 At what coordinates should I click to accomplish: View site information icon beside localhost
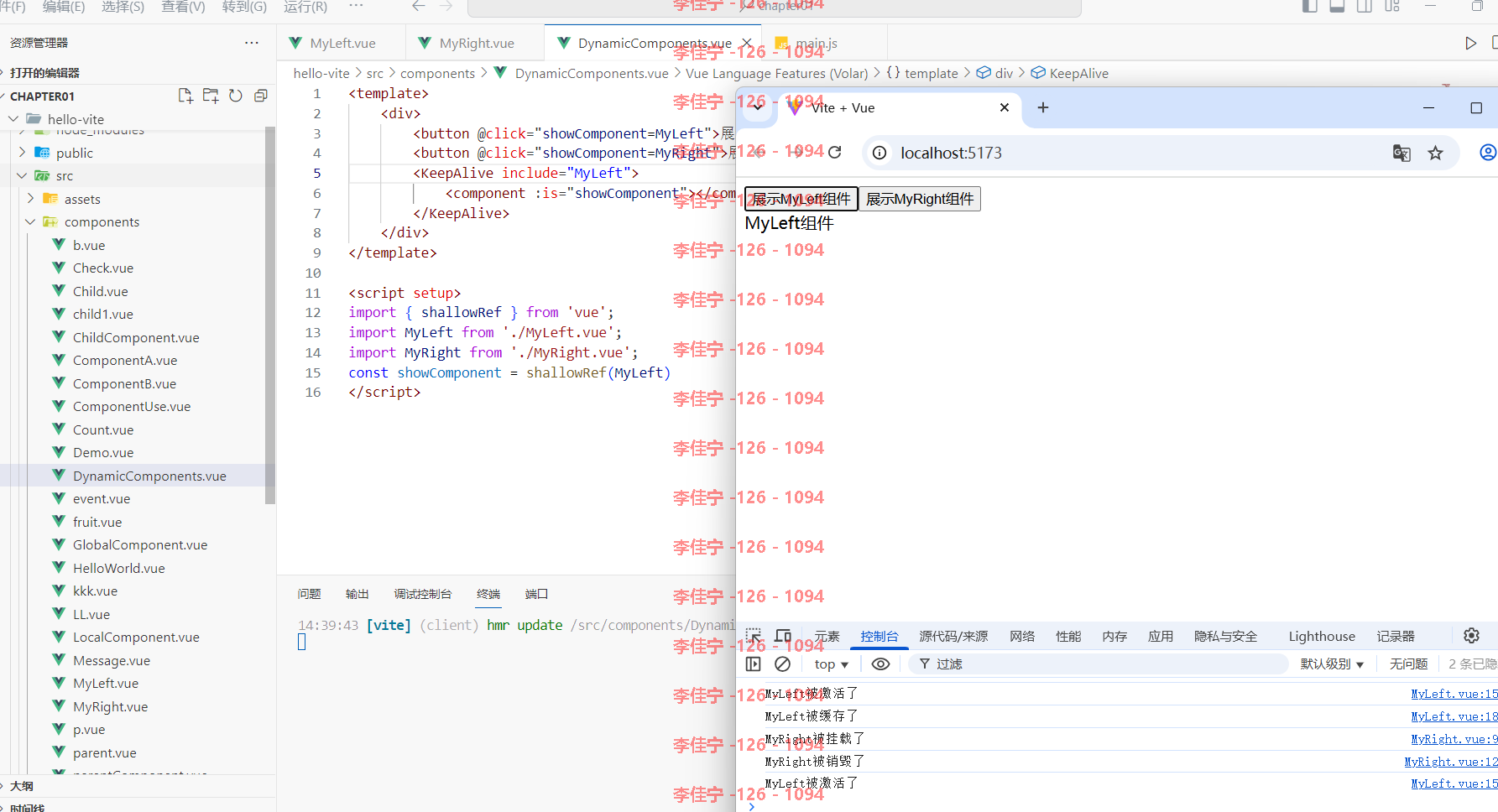pos(879,153)
